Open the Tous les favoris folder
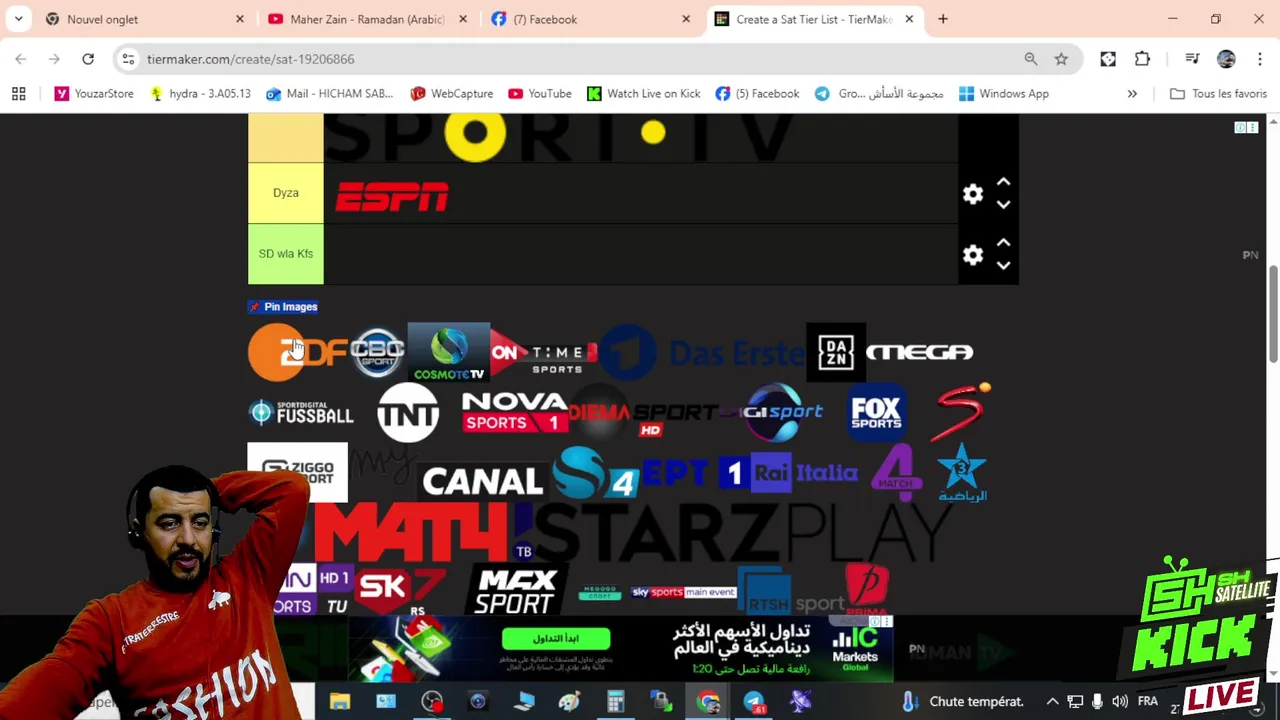1280x720 pixels. coord(1218,94)
